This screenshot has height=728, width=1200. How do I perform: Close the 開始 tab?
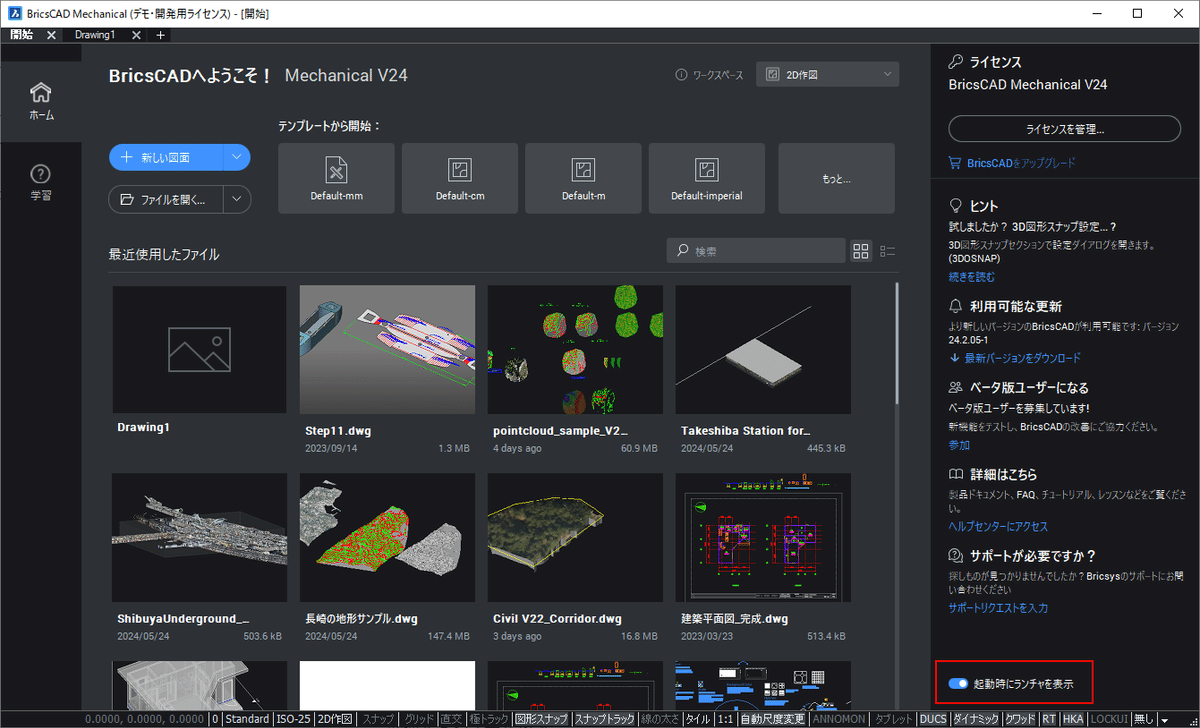point(51,35)
